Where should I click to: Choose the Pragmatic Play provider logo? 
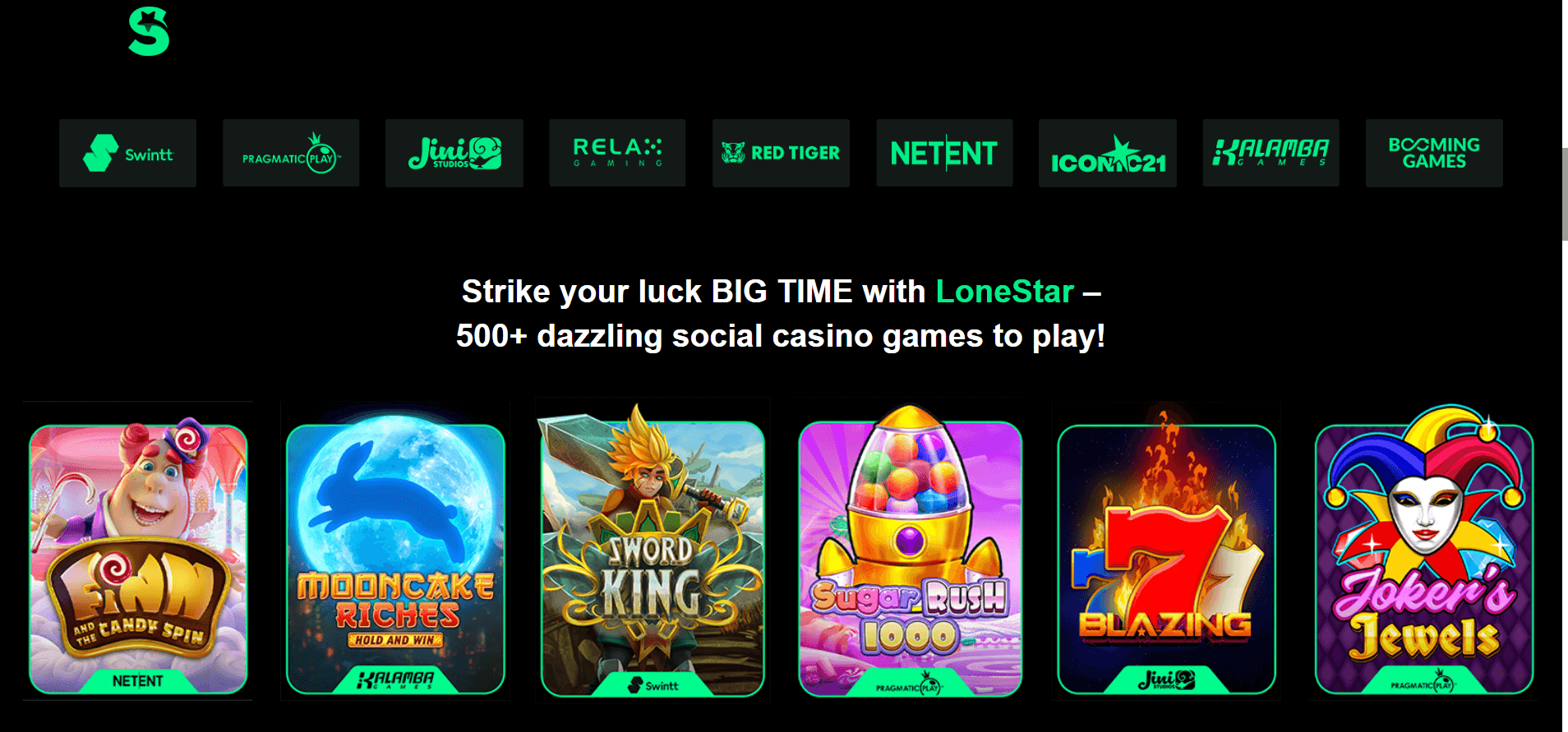coord(291,153)
